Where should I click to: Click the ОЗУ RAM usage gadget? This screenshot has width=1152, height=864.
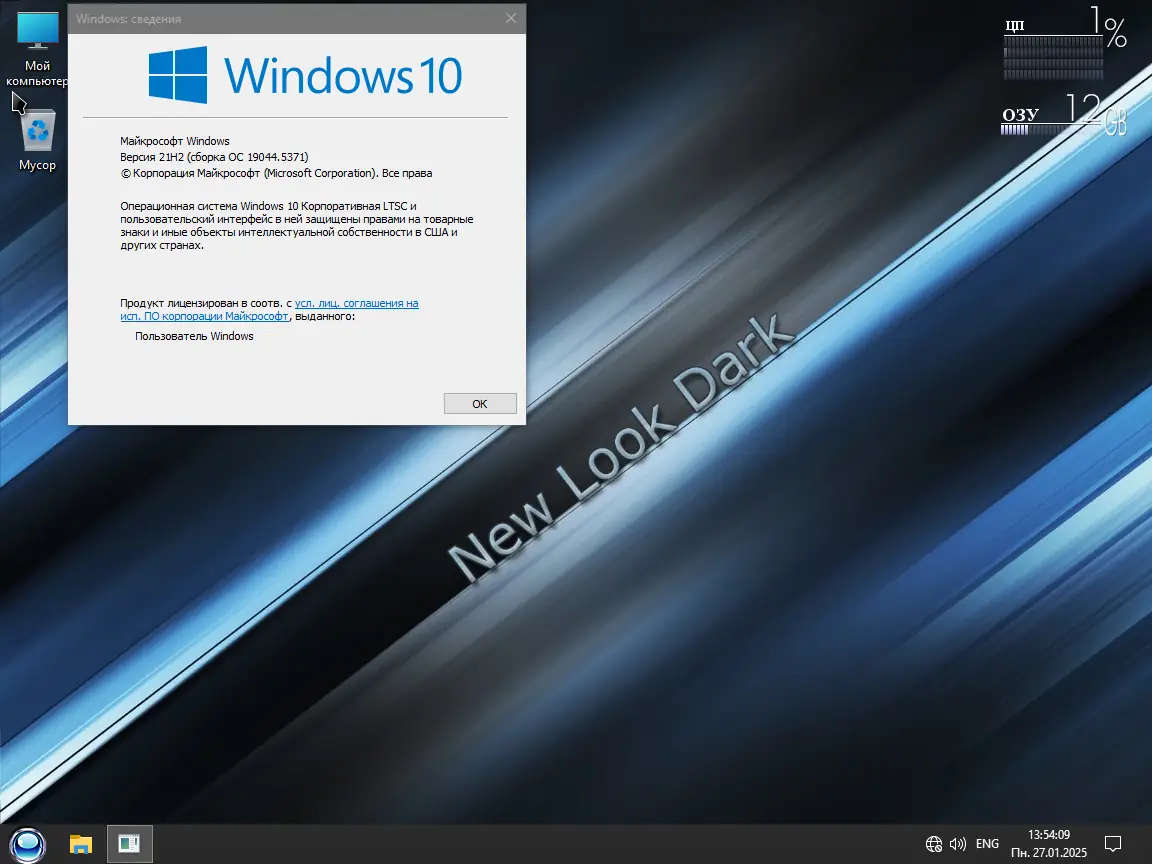[x=1064, y=115]
